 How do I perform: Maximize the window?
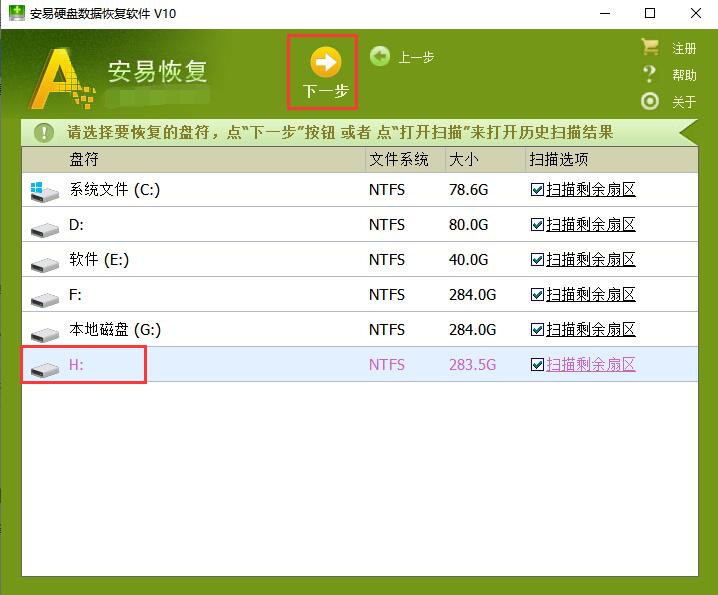point(650,13)
